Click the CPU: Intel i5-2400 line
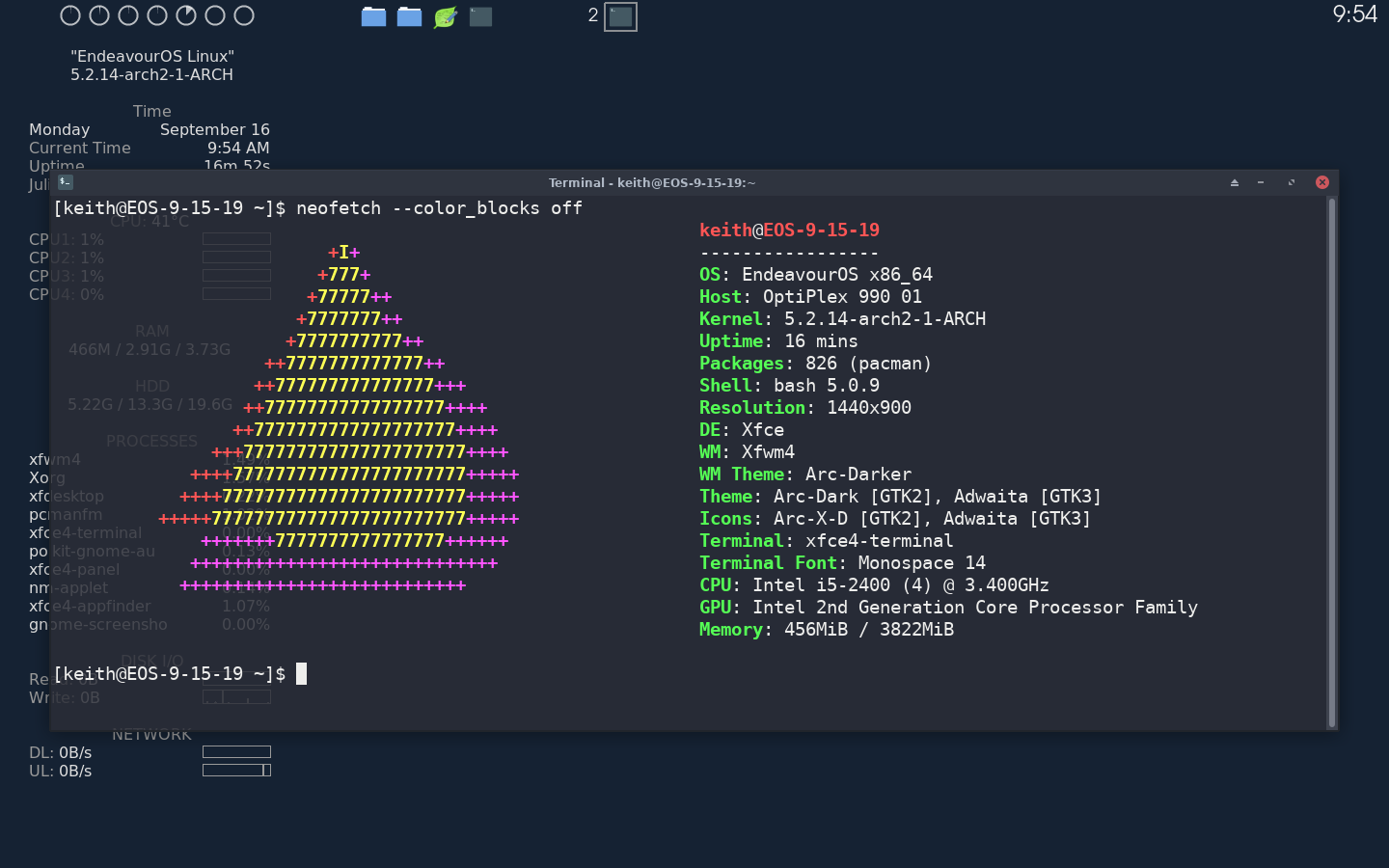Image resolution: width=1389 pixels, height=868 pixels. 874,585
